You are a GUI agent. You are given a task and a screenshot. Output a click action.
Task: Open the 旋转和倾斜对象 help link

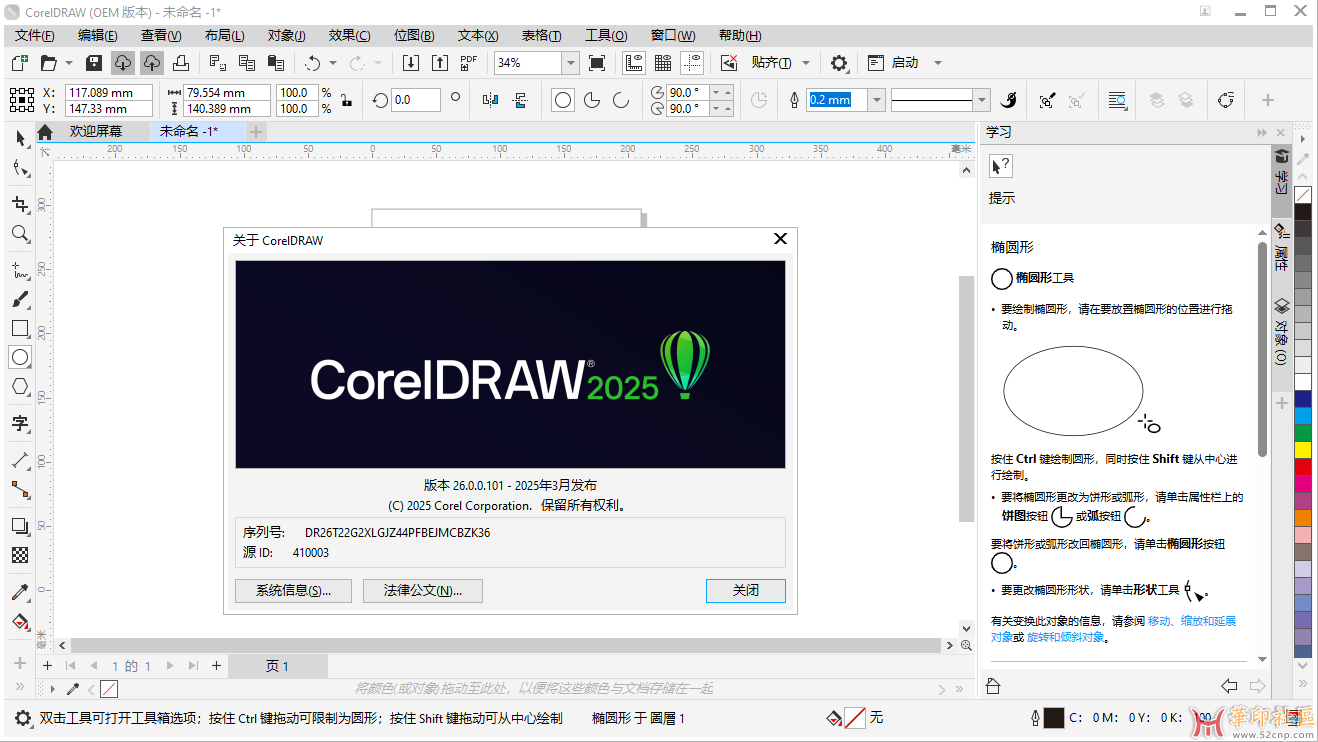click(1066, 637)
